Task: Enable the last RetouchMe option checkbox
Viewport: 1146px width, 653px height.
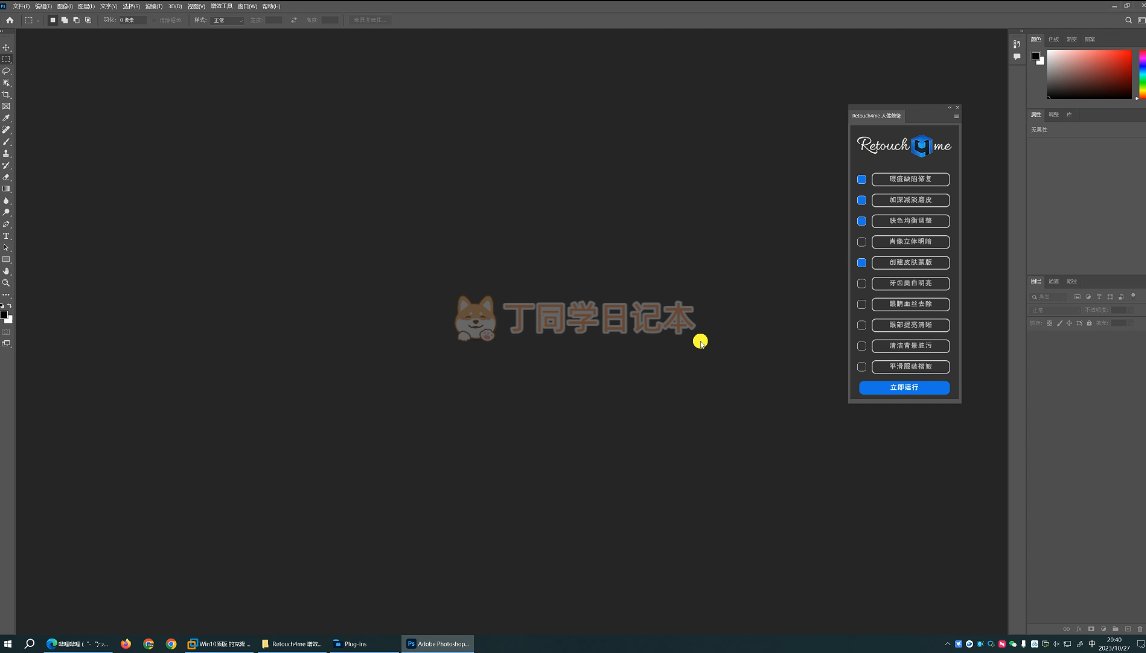Action: tap(861, 367)
